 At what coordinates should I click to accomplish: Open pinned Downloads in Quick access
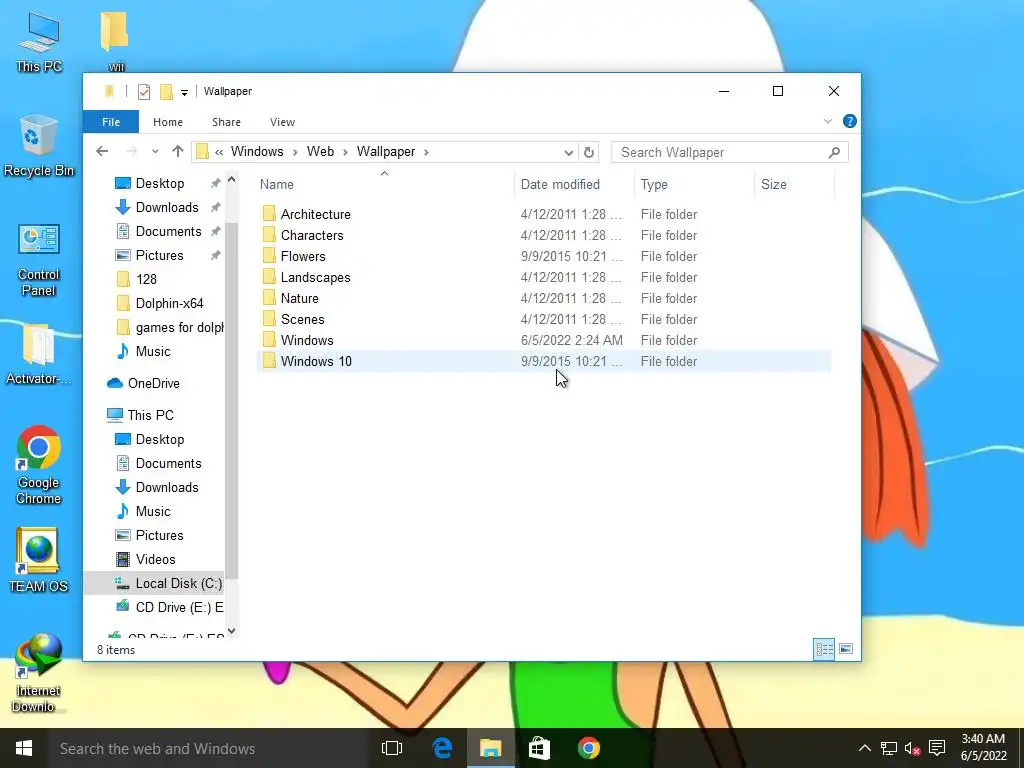pos(167,208)
